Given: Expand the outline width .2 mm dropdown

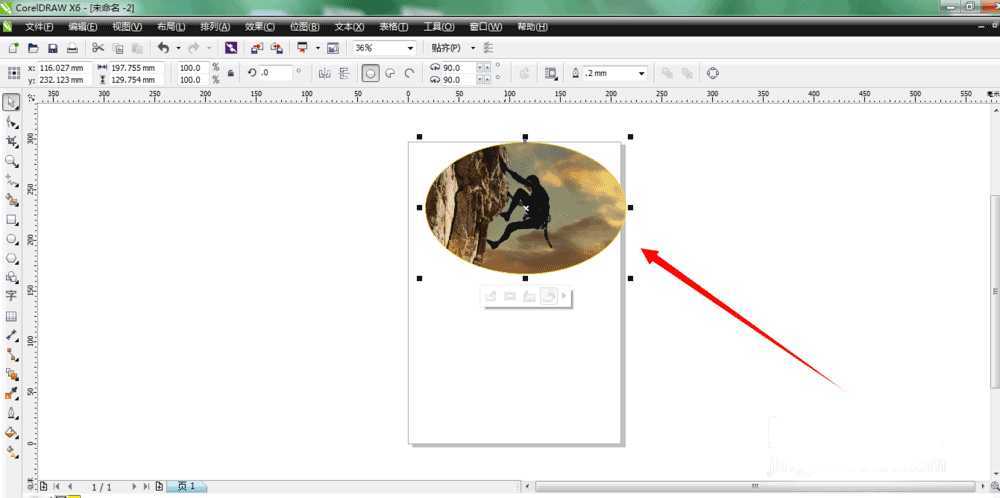Looking at the screenshot, I should [641, 73].
